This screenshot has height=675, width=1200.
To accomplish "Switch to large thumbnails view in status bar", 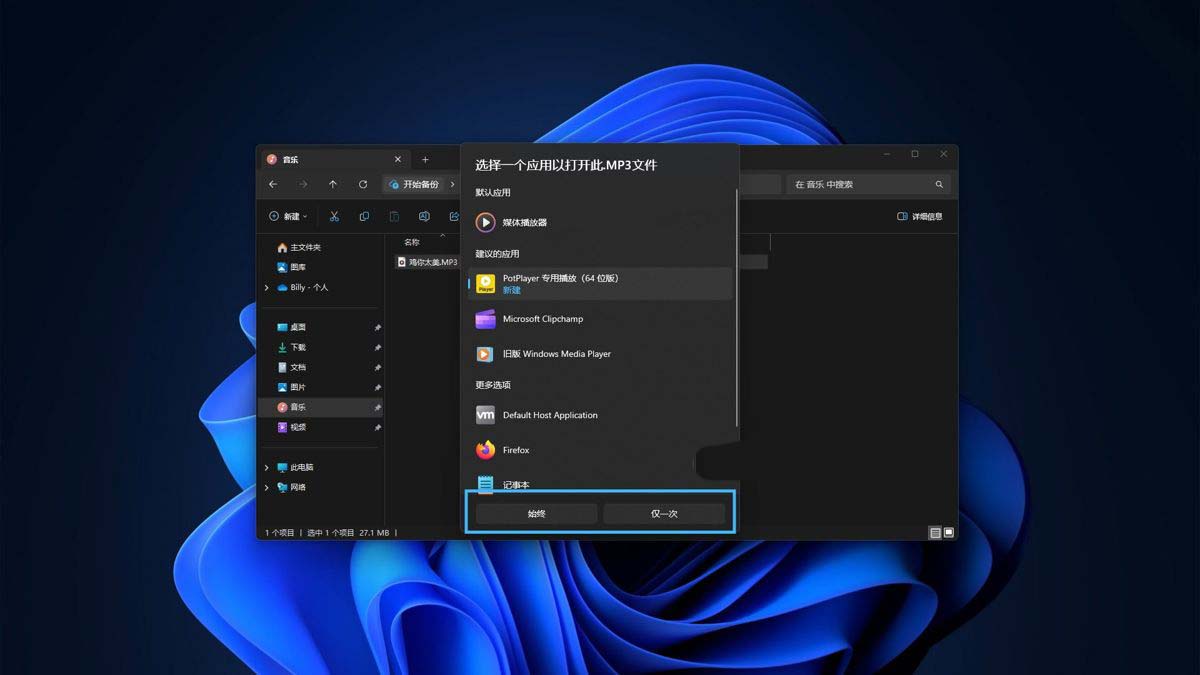I will click(x=948, y=533).
